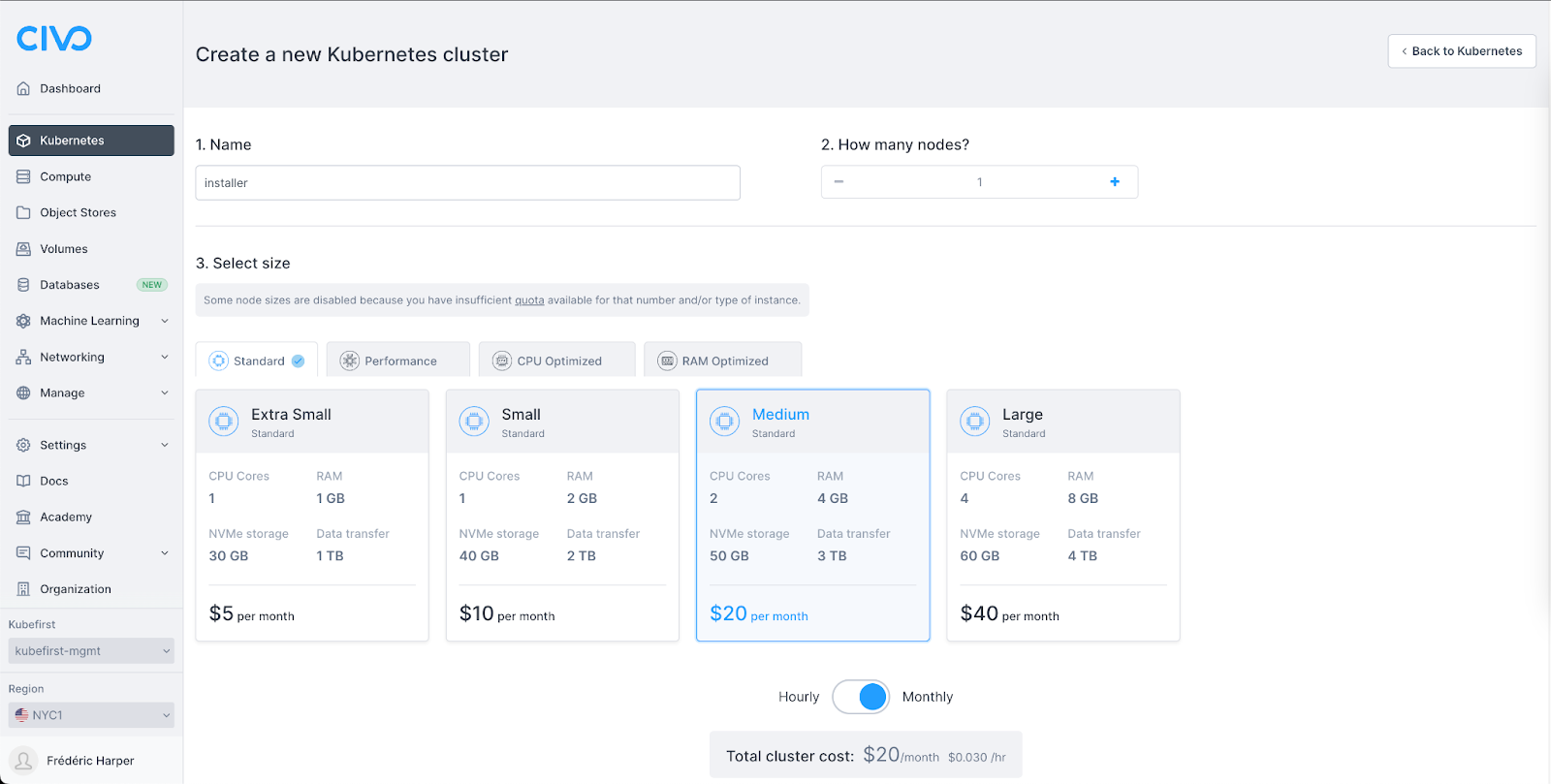This screenshot has width=1551, height=784.
Task: Select the Hourly pricing label
Action: 799,697
